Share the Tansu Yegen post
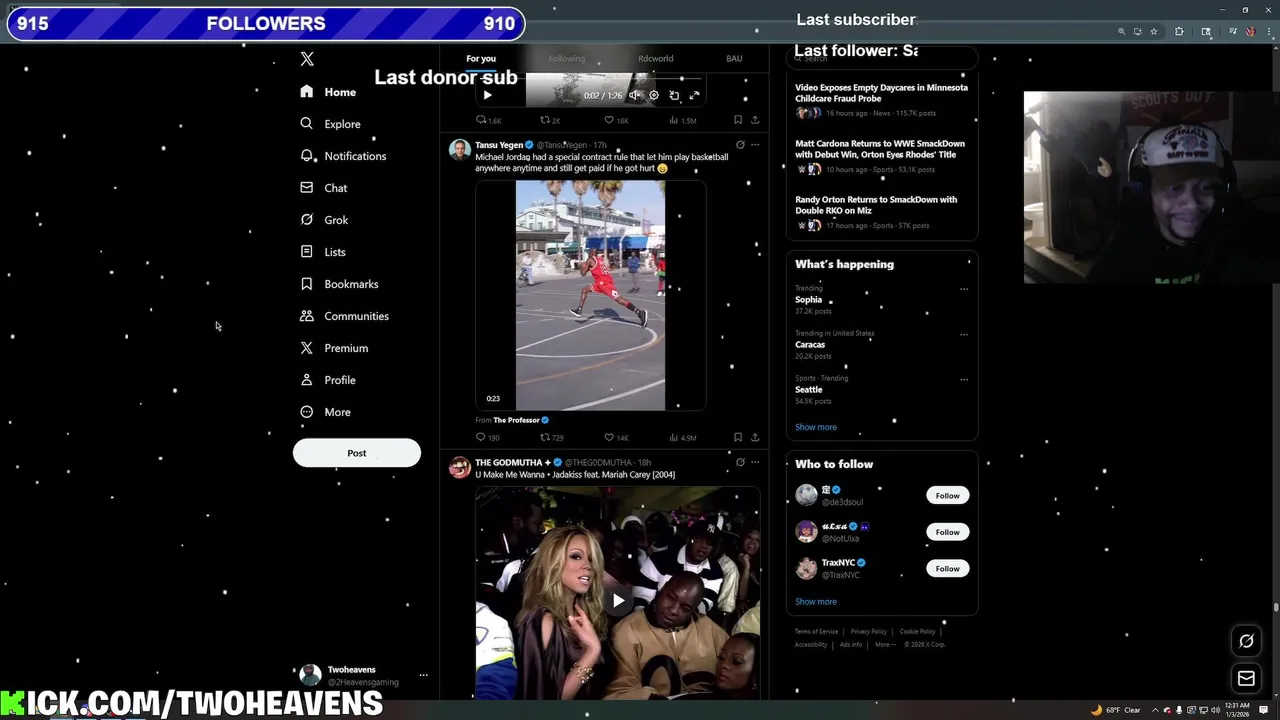Viewport: 1280px width, 720px height. coord(755,437)
